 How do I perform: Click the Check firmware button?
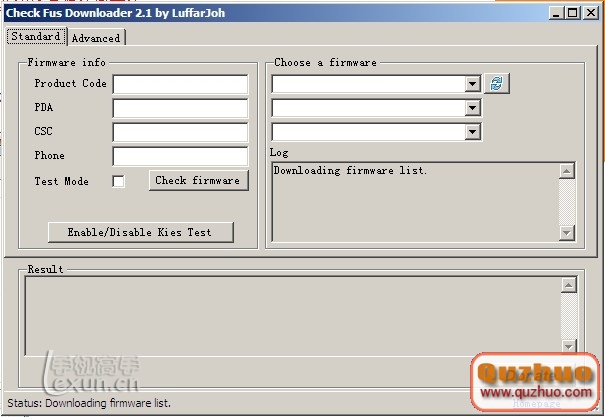point(198,180)
